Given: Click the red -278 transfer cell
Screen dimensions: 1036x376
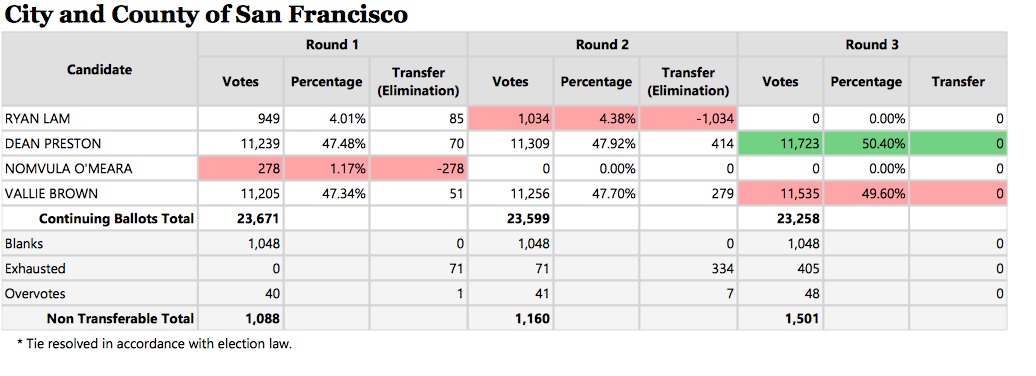Looking at the screenshot, I should click(x=419, y=169).
